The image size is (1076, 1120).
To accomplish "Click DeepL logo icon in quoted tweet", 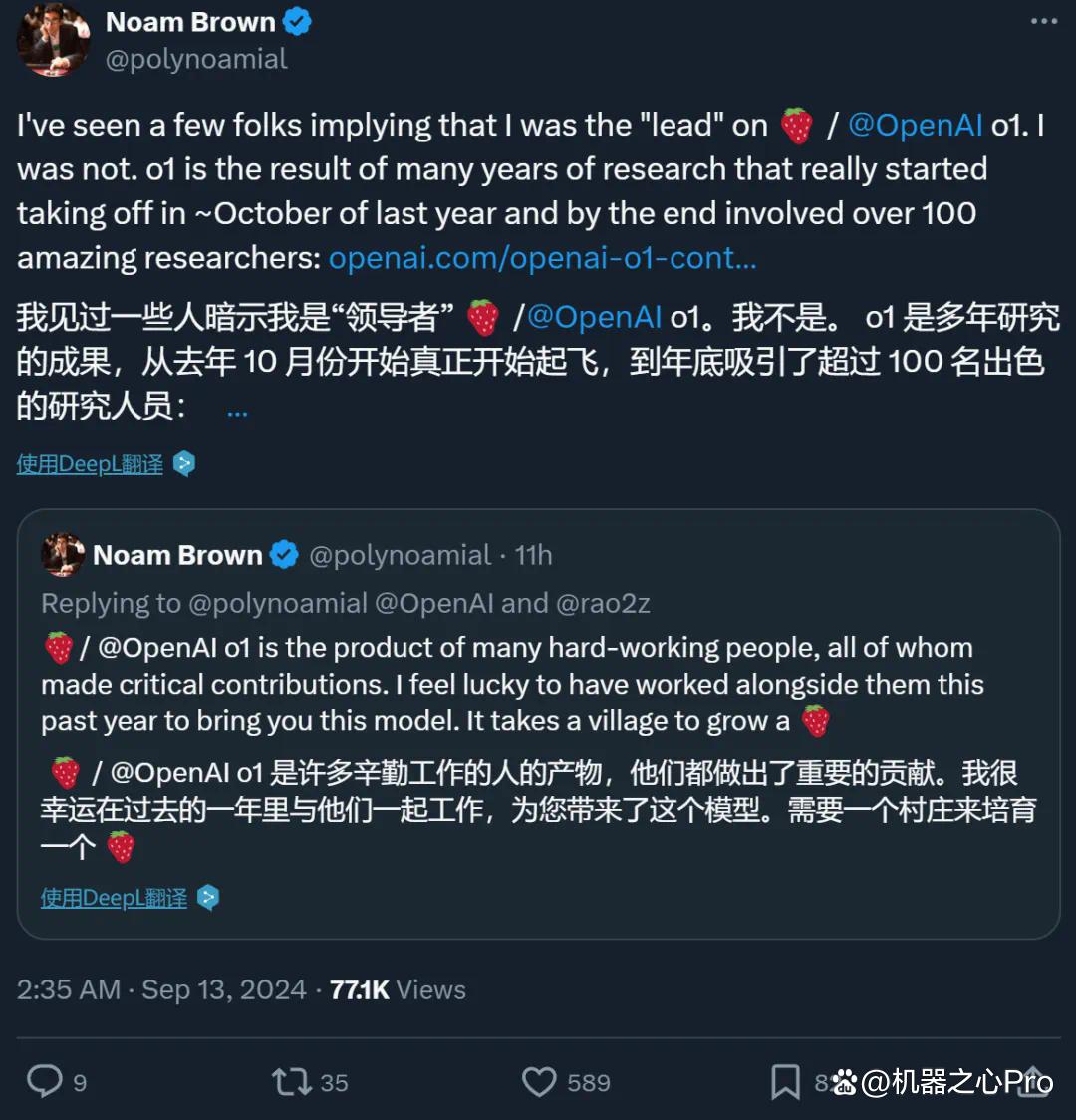I will 208,898.
